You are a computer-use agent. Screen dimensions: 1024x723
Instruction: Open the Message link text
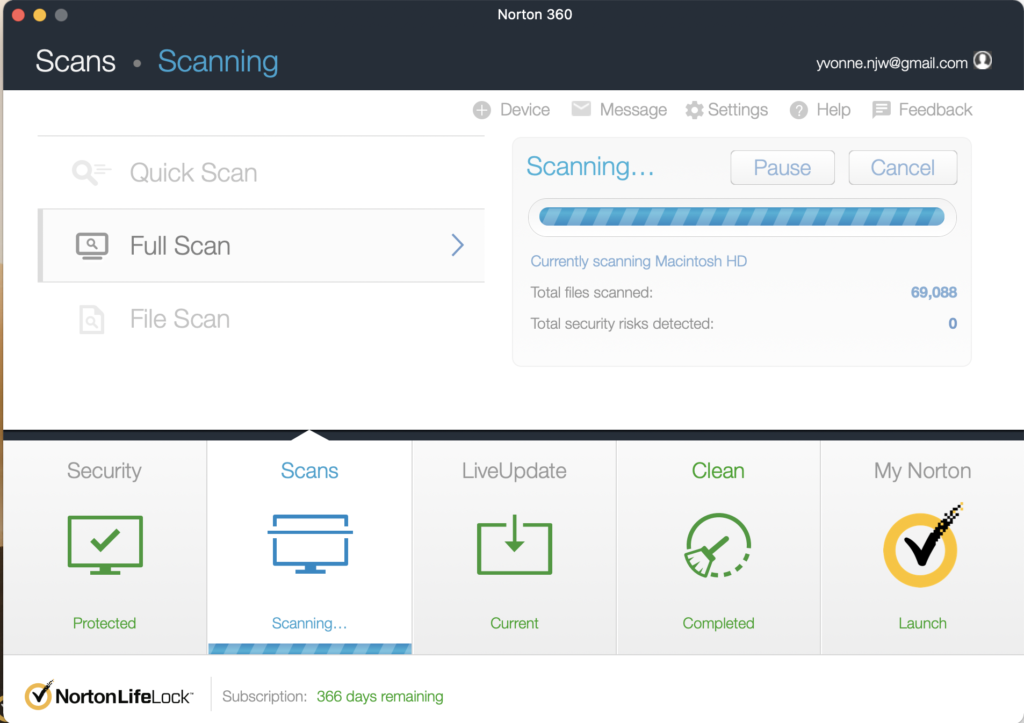(x=633, y=110)
